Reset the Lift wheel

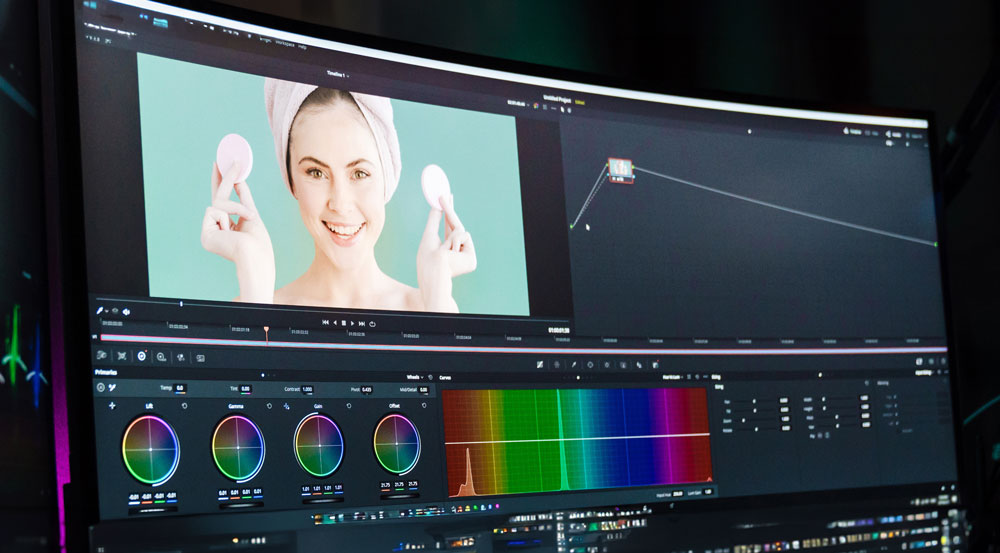(184, 406)
